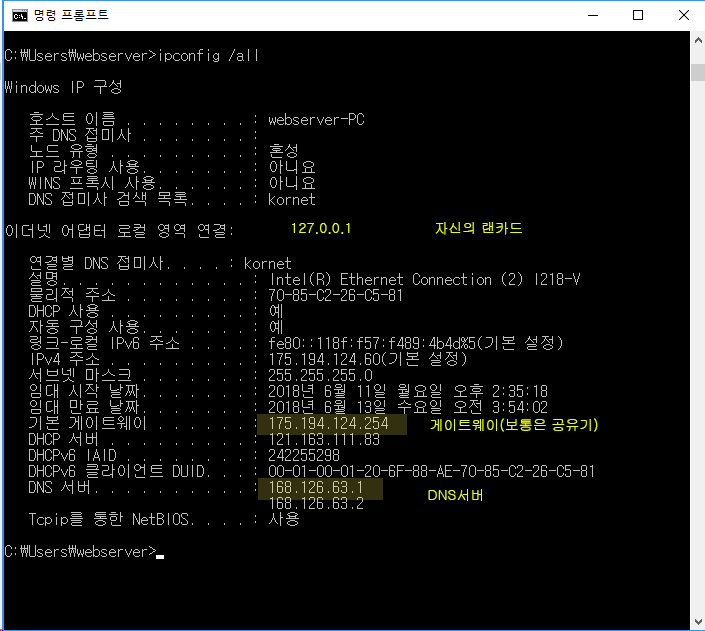Image resolution: width=705 pixels, height=631 pixels.
Task: Minimize the 명령 프롬프트 window
Action: [593, 15]
